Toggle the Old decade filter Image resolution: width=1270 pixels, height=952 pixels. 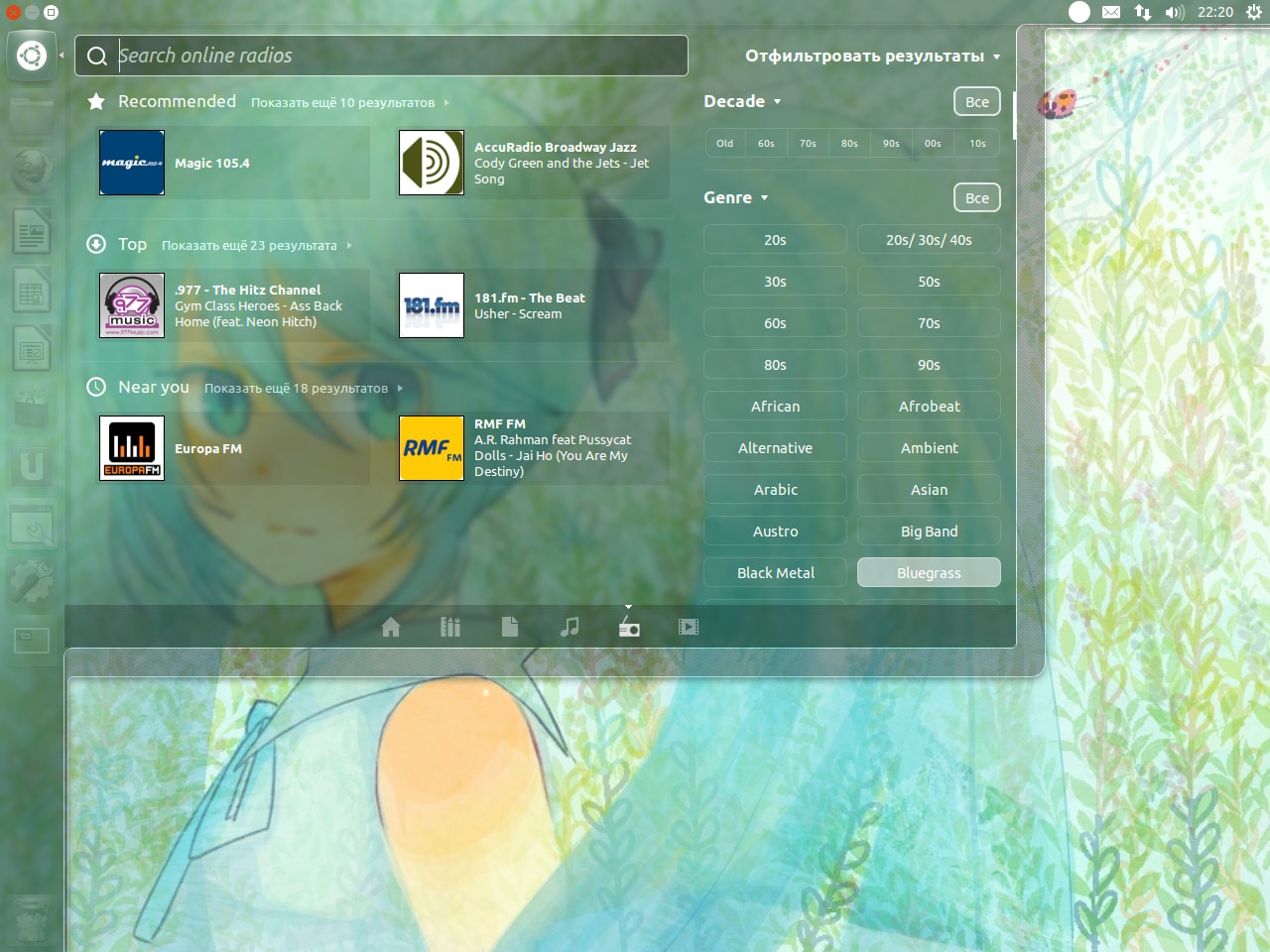[x=725, y=143]
